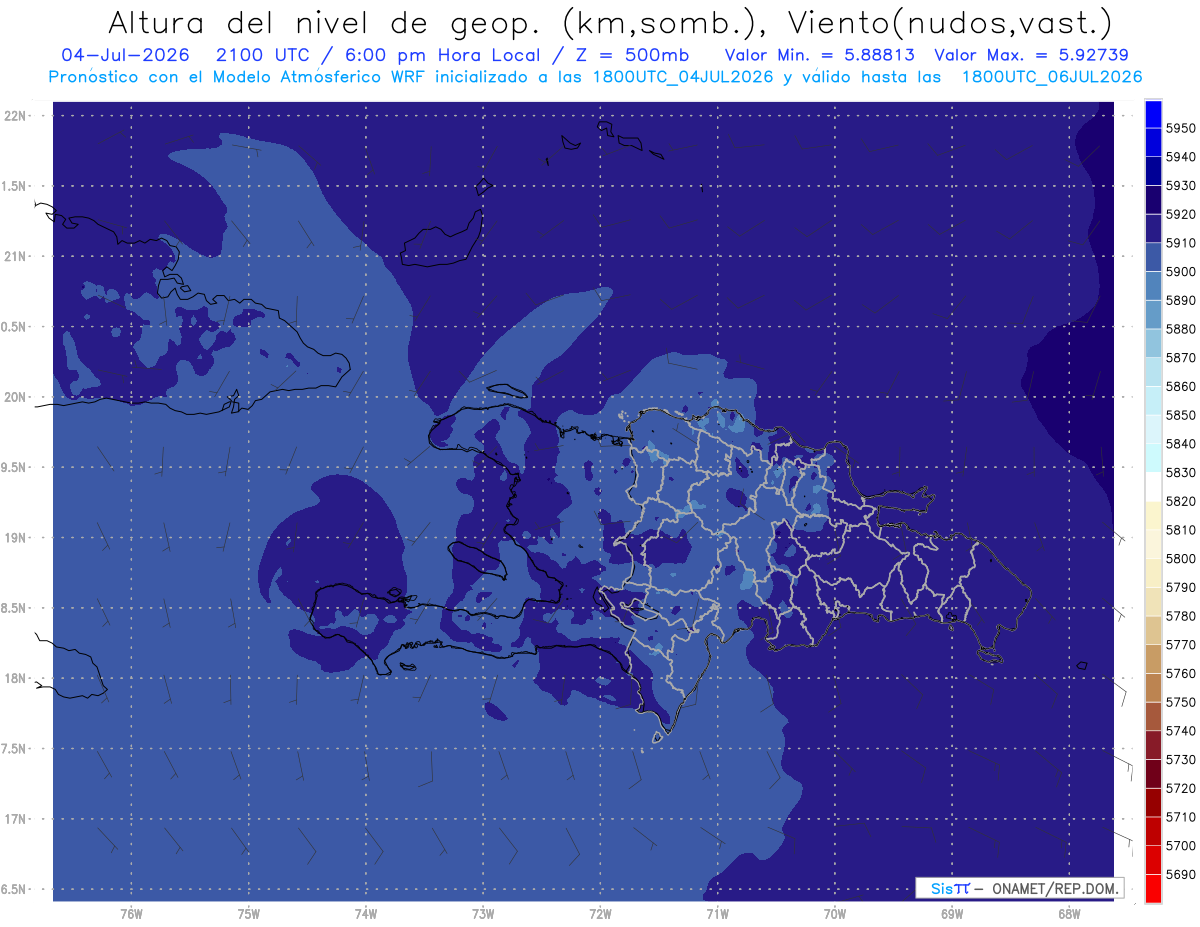The height and width of the screenshot is (927, 1200).
Task: Select '6:00 pm Hora Local' text
Action: coord(443,55)
